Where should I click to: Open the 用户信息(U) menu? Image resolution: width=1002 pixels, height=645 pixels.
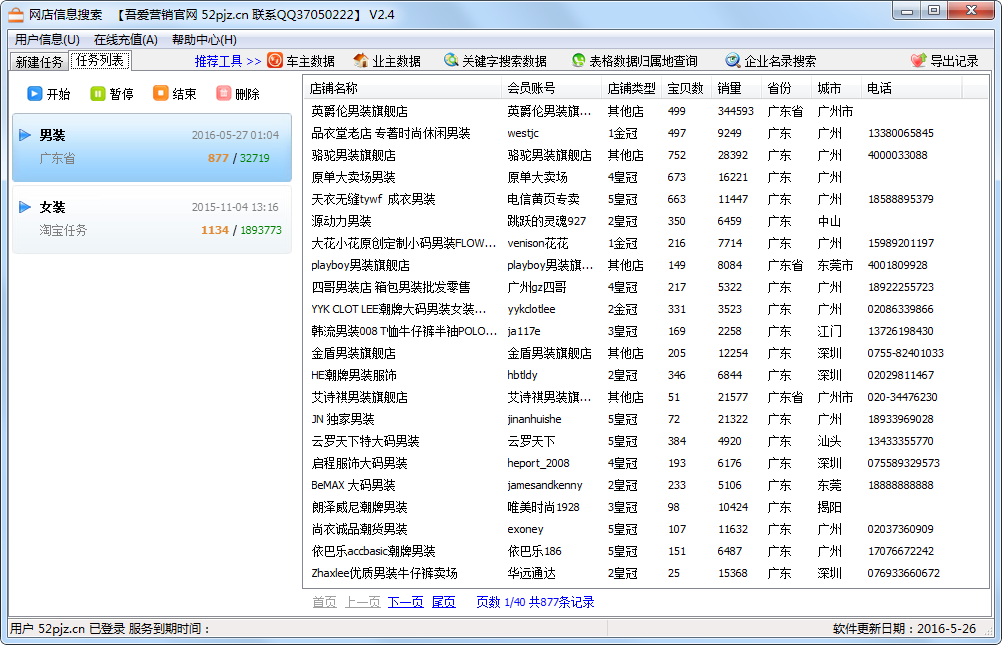47,40
